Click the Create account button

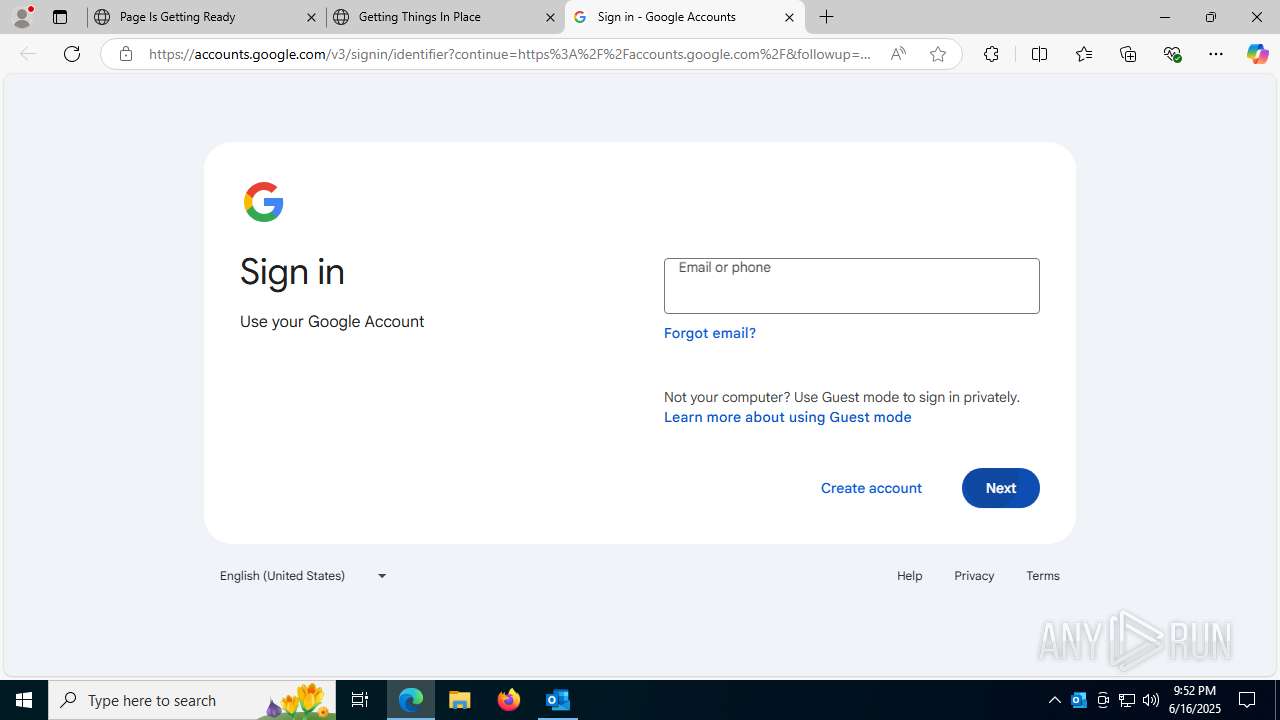871,488
